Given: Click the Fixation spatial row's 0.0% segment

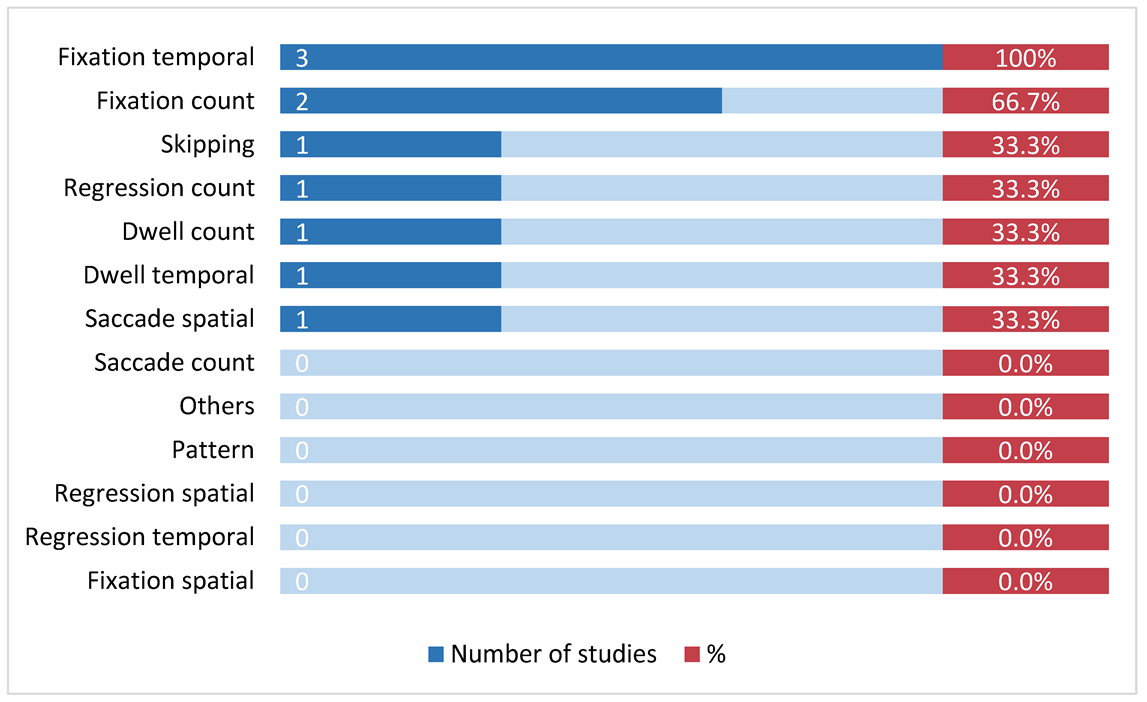Looking at the screenshot, I should (1025, 581).
